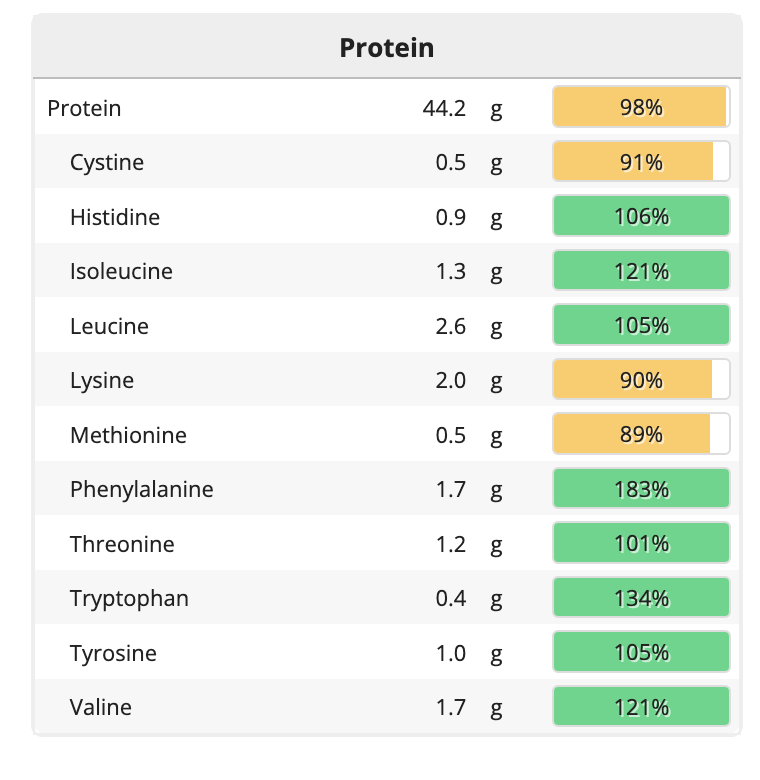Viewport: 760px width, 780px height.
Task: Click the Tryptophan 134% progress bar
Action: pos(641,598)
